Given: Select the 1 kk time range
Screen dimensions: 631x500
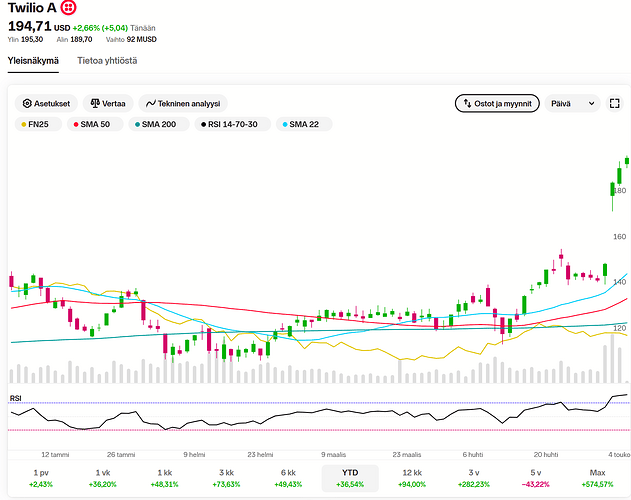Looking at the screenshot, I should click(165, 478).
